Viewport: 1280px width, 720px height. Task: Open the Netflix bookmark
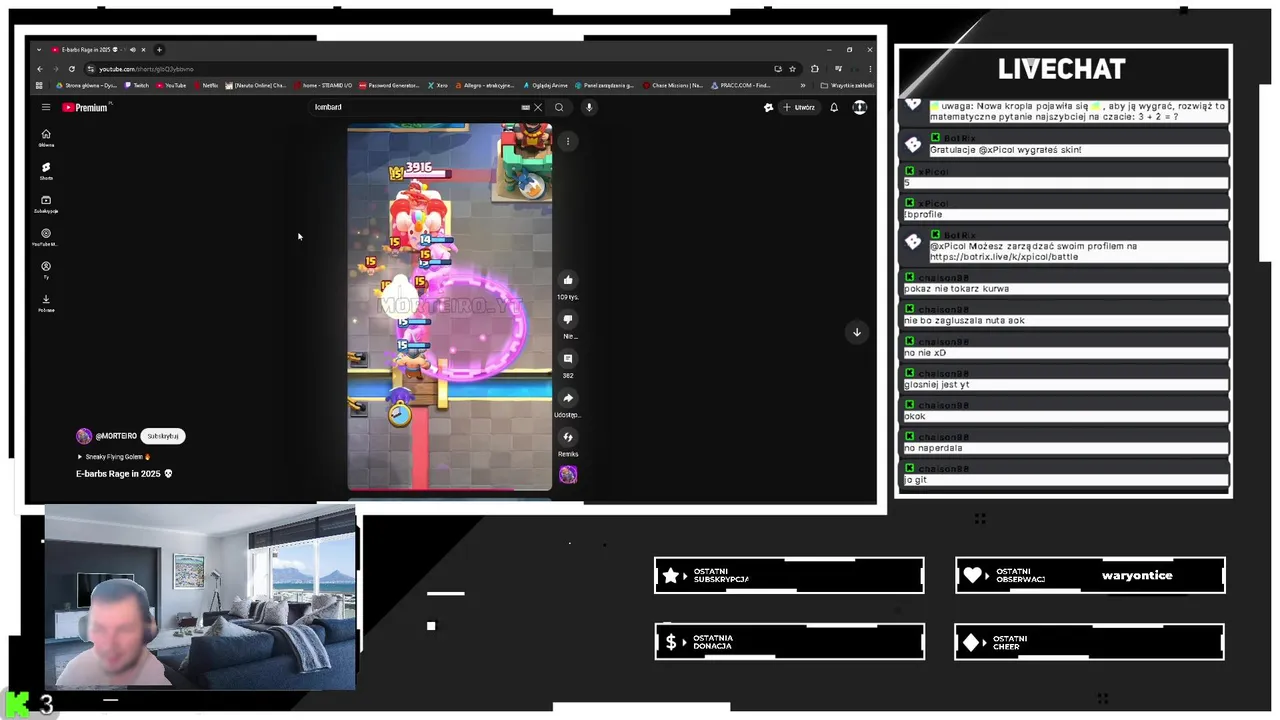point(206,85)
